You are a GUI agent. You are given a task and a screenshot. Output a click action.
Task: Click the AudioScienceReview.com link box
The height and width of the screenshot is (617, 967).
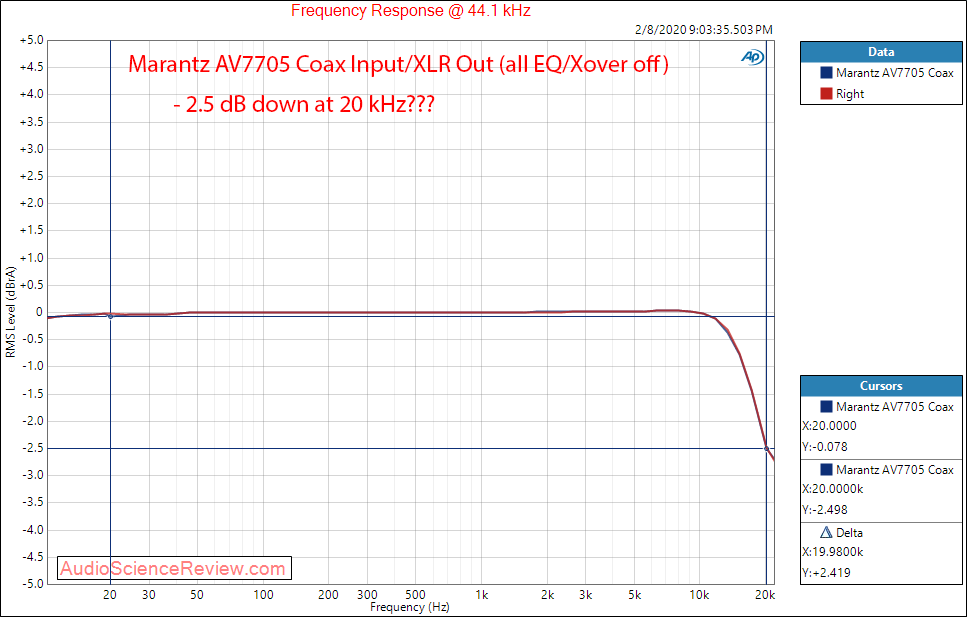[x=174, y=568]
